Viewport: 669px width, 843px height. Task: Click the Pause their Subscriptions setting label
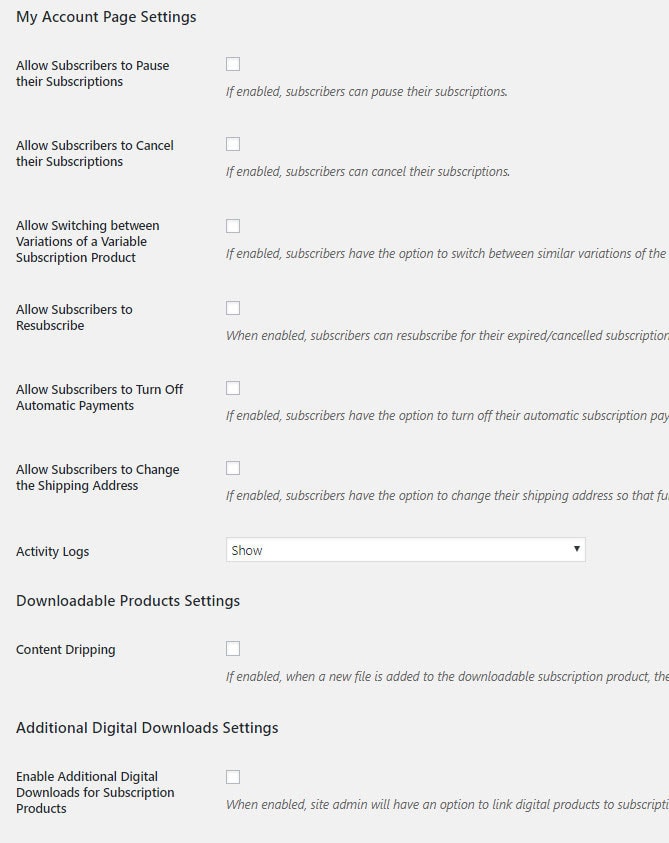[x=92, y=73]
